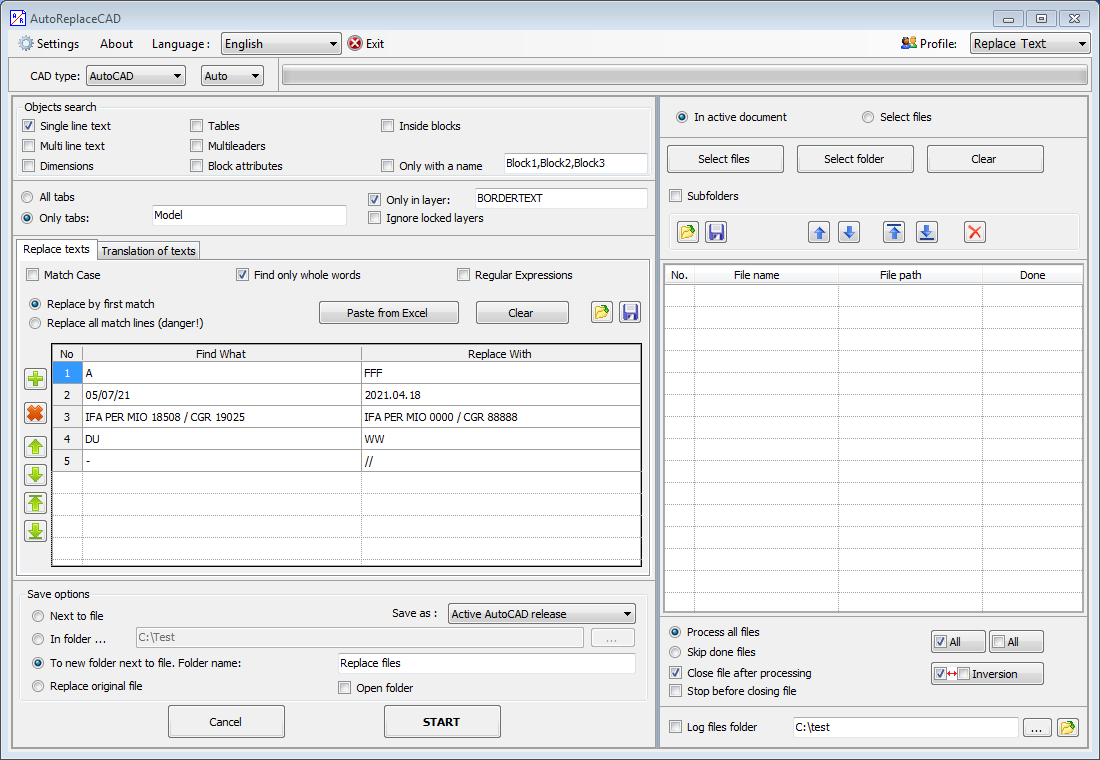
Task: Select the All tabs radio button
Action: [x=27, y=197]
